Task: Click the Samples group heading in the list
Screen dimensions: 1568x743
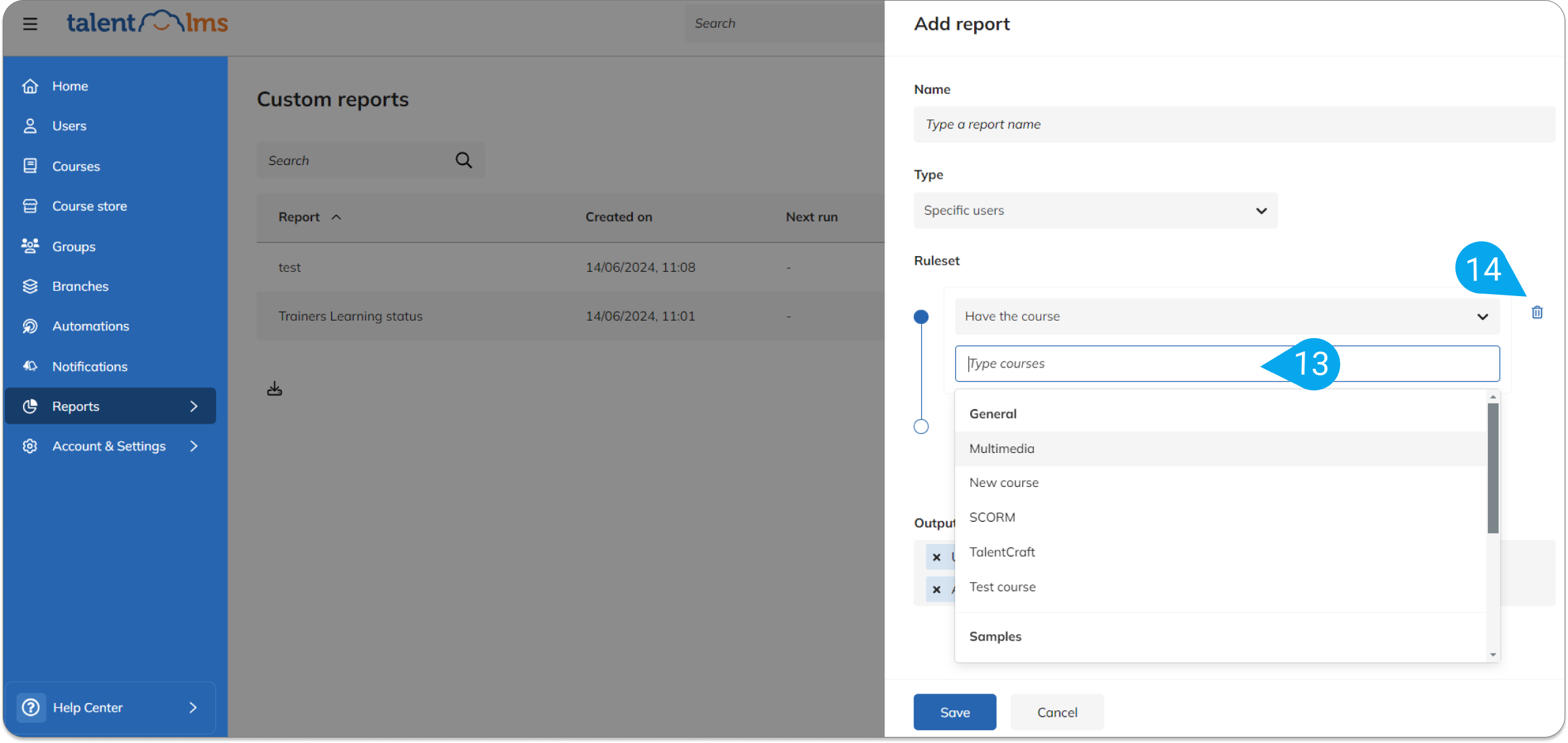Action: click(995, 637)
